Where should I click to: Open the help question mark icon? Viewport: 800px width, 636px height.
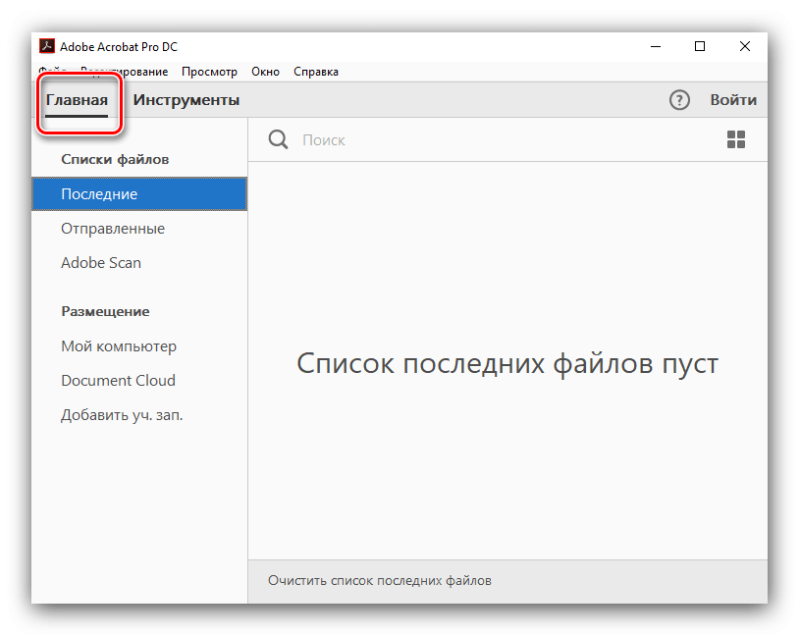point(679,100)
